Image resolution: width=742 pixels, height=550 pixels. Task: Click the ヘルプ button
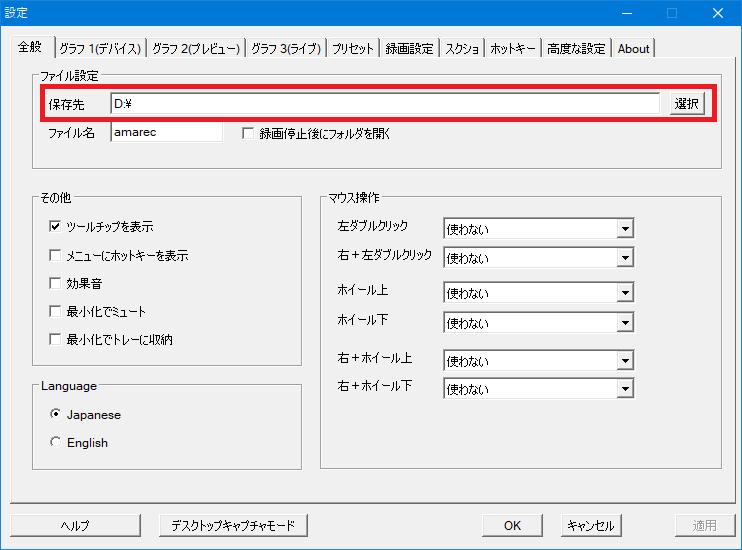[x=75, y=525]
